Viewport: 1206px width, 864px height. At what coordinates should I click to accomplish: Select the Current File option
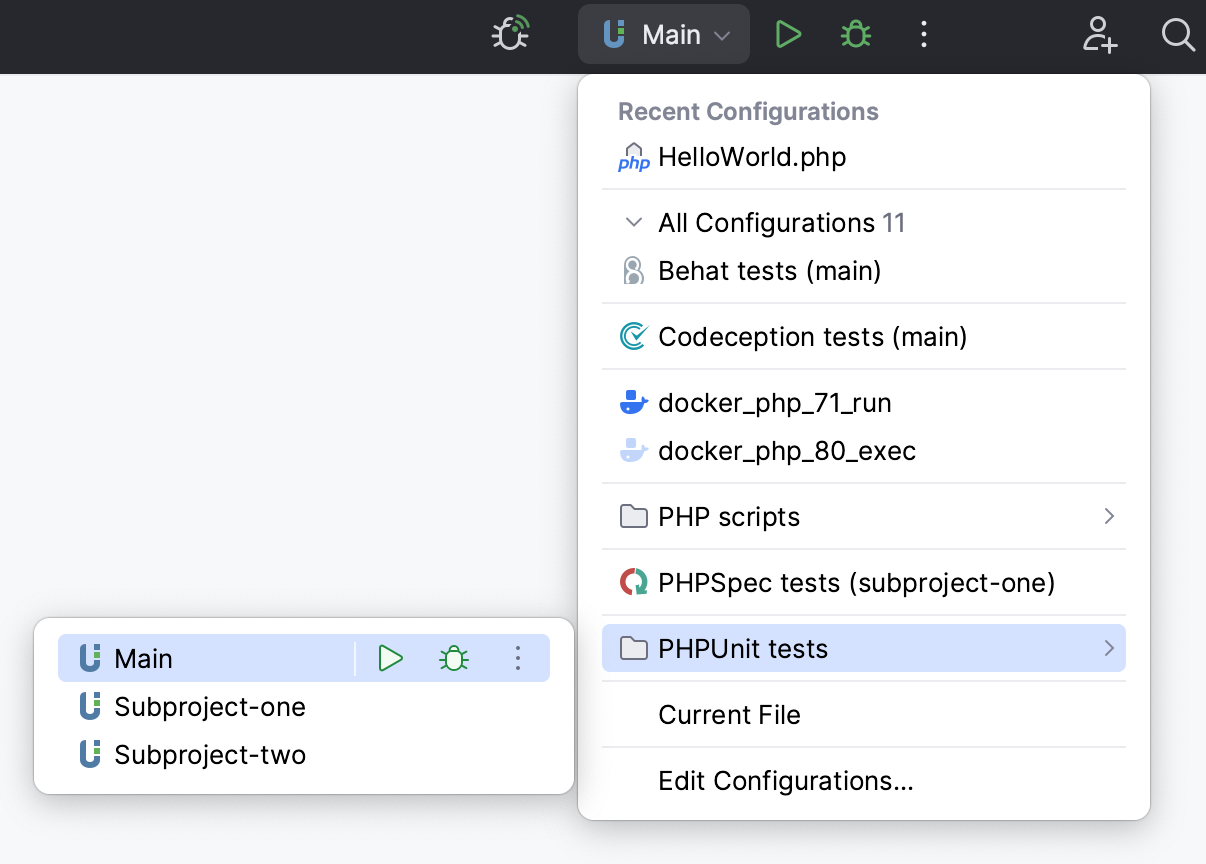[729, 715]
